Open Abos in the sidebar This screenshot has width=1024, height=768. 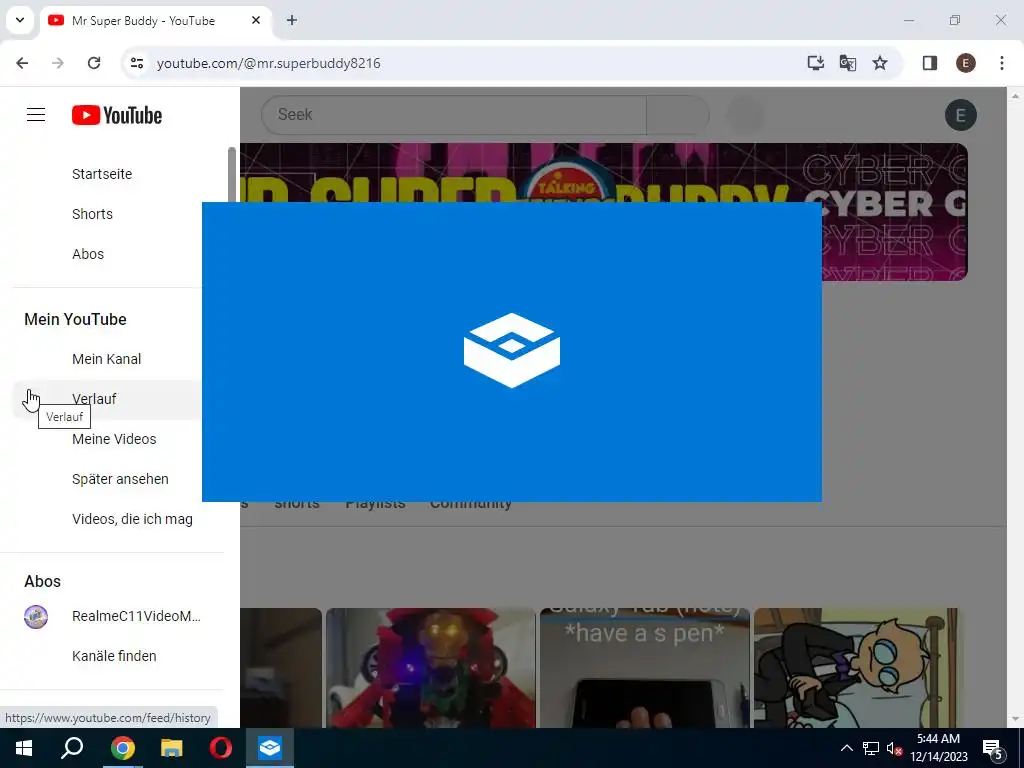[88, 254]
